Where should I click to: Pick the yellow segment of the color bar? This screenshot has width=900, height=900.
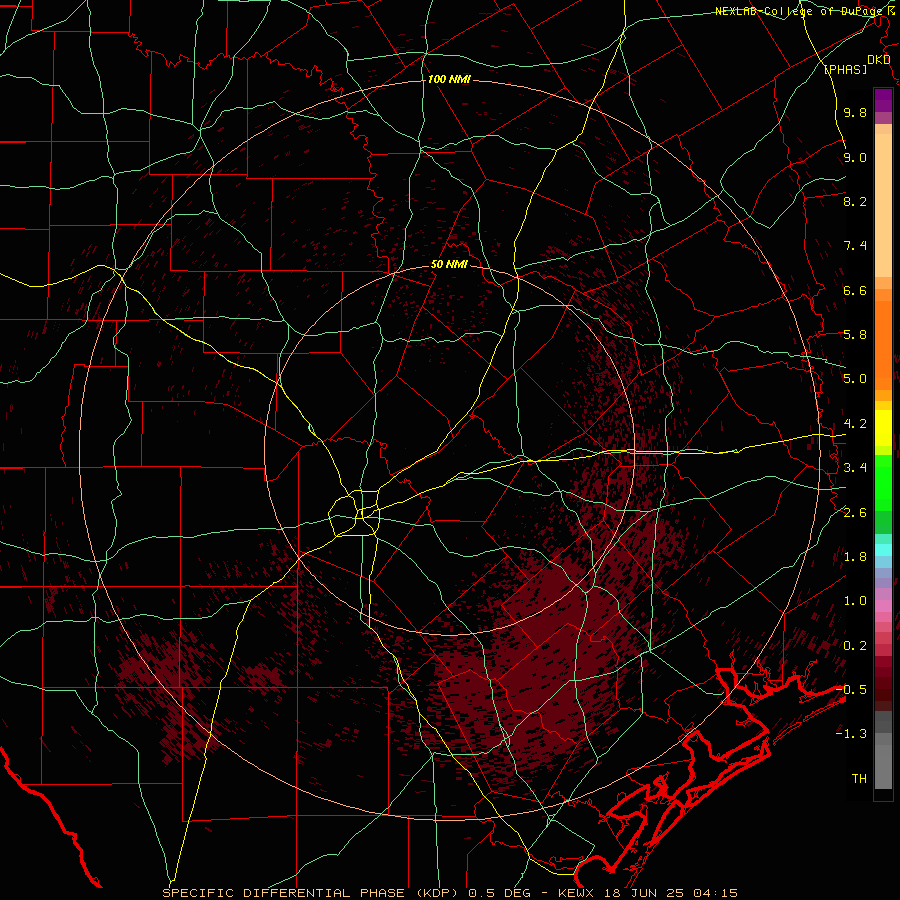(x=883, y=428)
